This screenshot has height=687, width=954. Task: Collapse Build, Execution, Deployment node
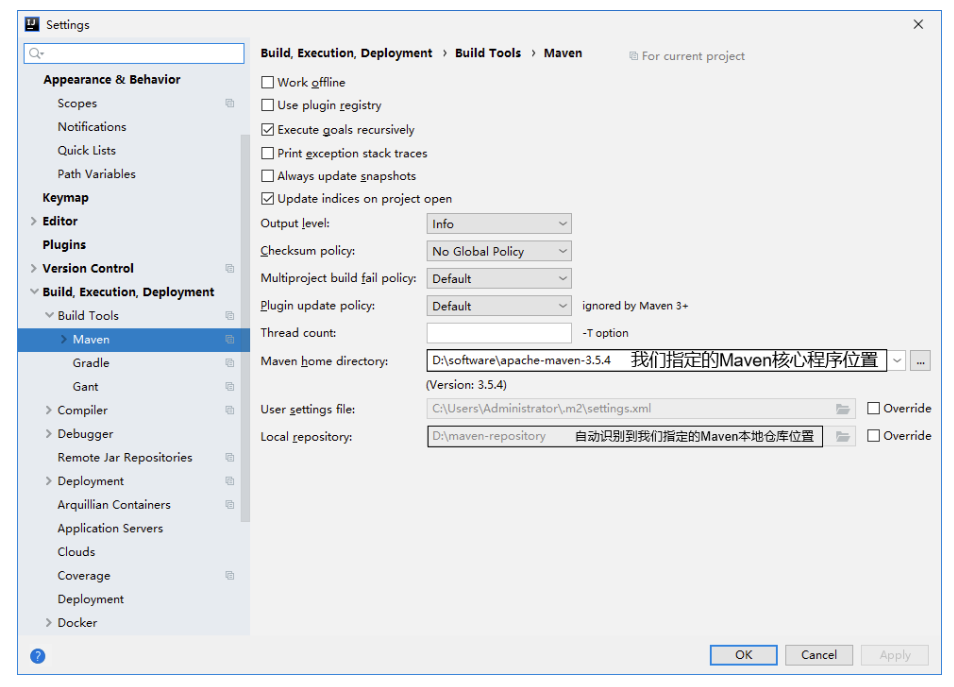point(34,291)
